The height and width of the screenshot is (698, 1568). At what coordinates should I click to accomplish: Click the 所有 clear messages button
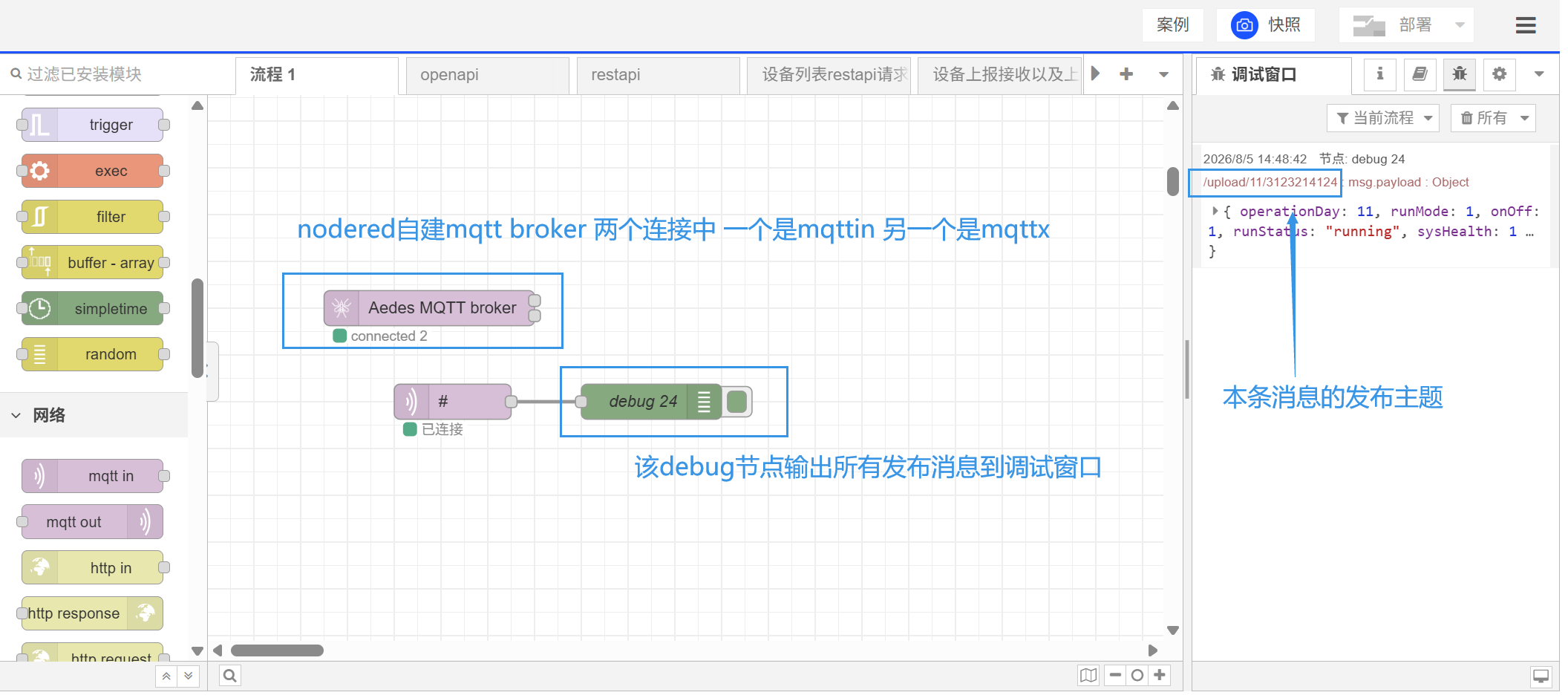pos(1483,118)
